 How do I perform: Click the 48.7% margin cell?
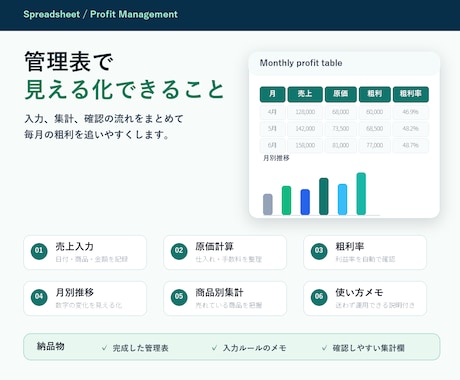(x=411, y=145)
